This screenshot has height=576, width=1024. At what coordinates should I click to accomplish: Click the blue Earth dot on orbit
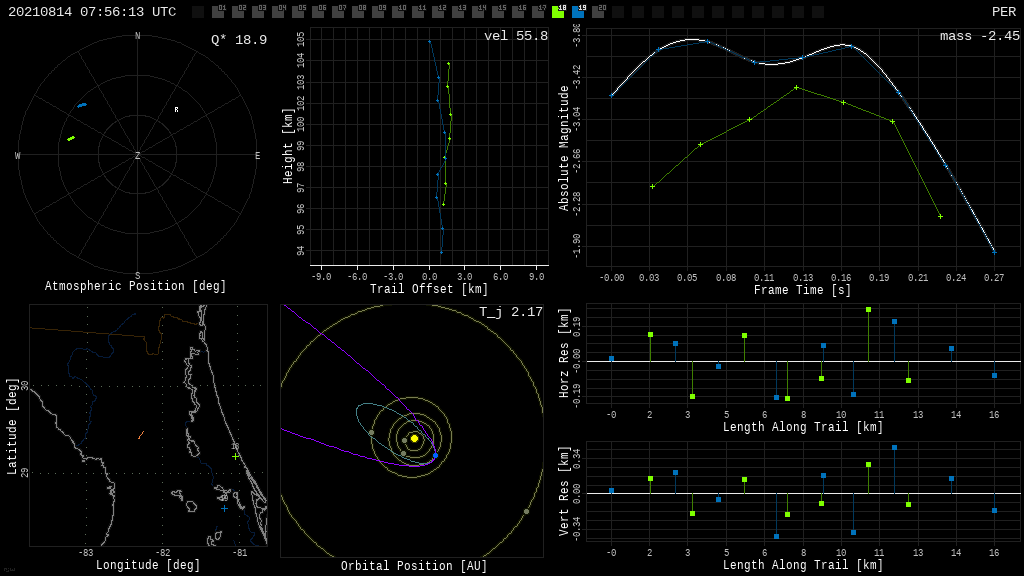pyautogui.click(x=436, y=455)
